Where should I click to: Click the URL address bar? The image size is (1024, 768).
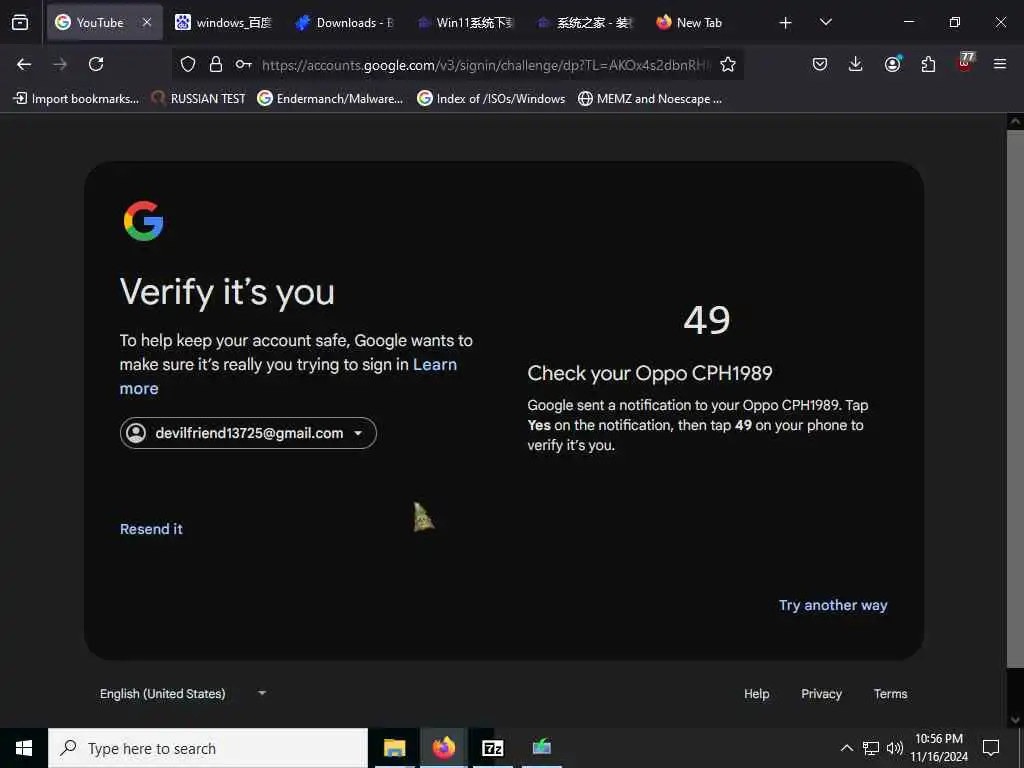[x=485, y=65]
